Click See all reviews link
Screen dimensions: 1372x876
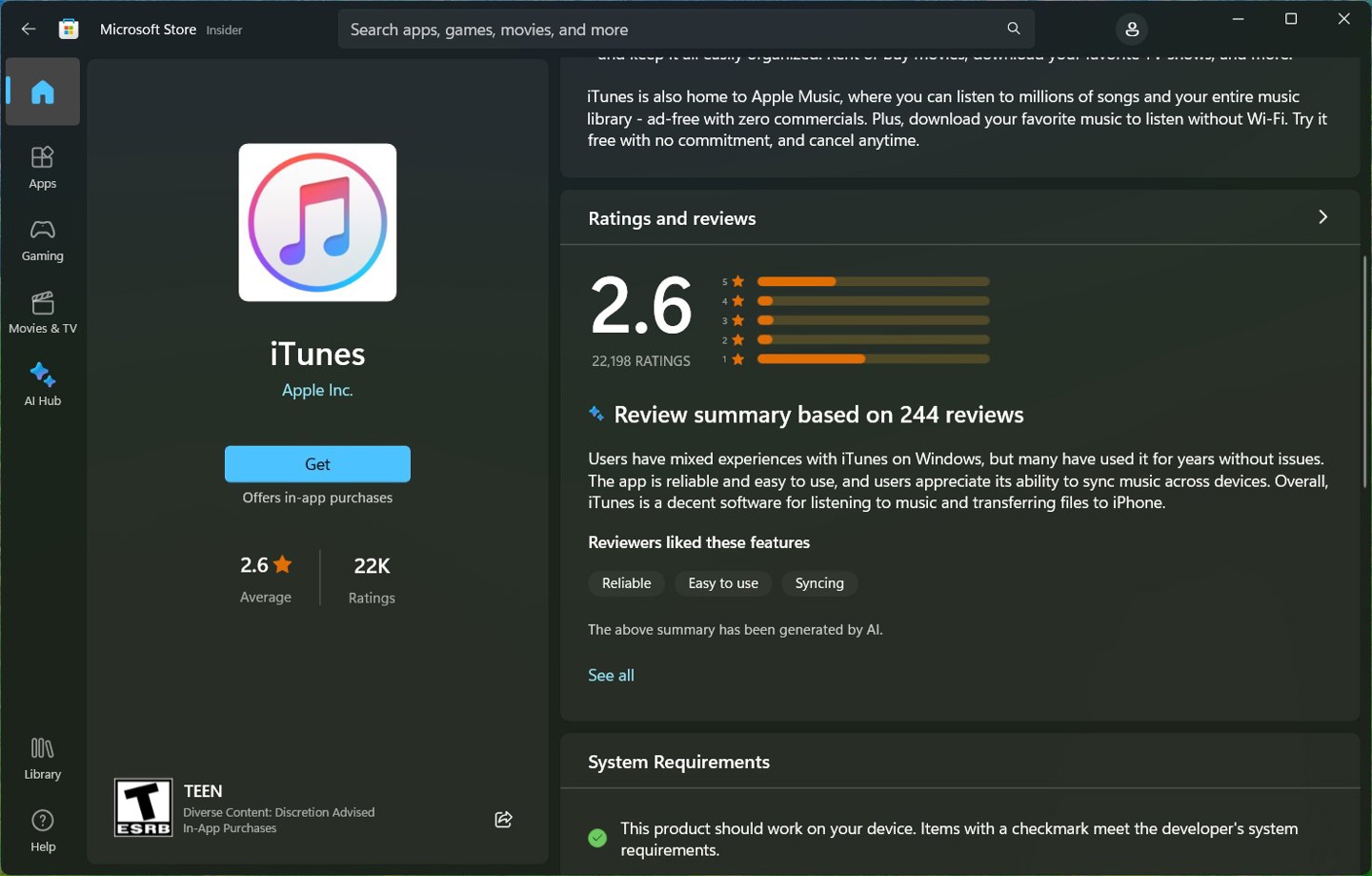611,675
